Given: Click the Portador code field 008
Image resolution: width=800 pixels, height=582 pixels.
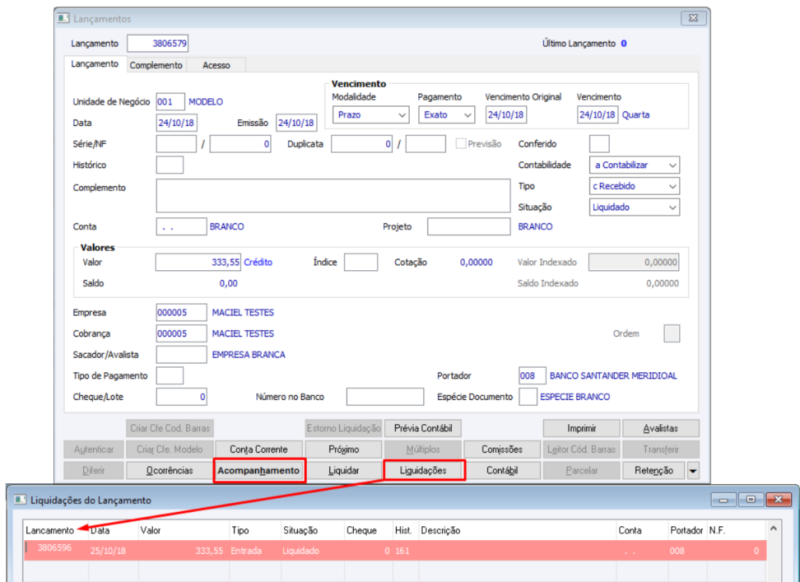Looking at the screenshot, I should [x=532, y=375].
